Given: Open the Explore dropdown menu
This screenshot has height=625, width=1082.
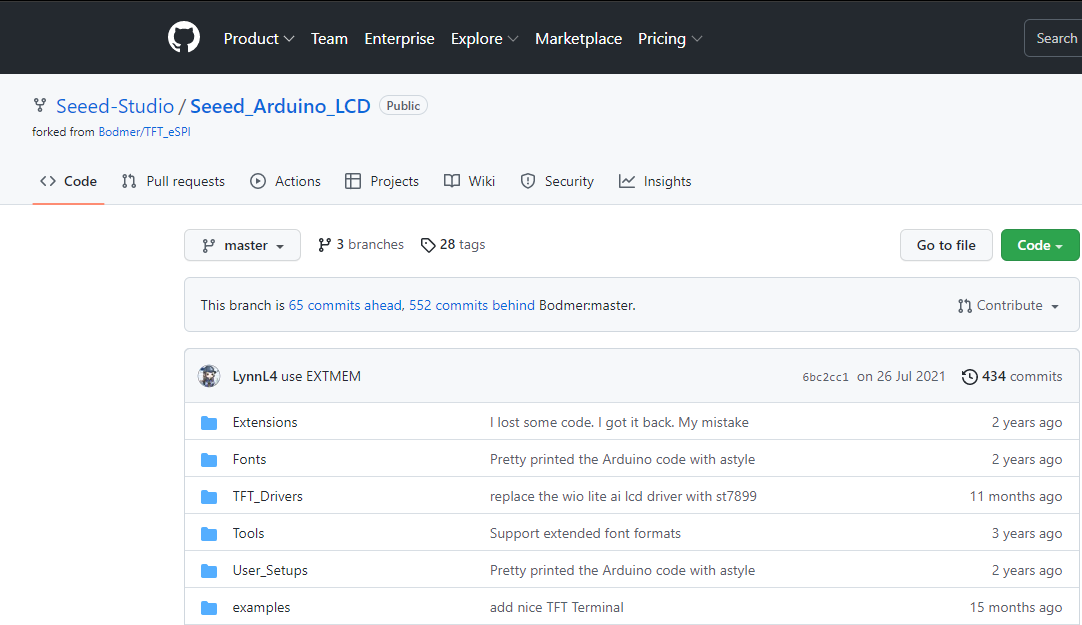Looking at the screenshot, I should (x=484, y=39).
